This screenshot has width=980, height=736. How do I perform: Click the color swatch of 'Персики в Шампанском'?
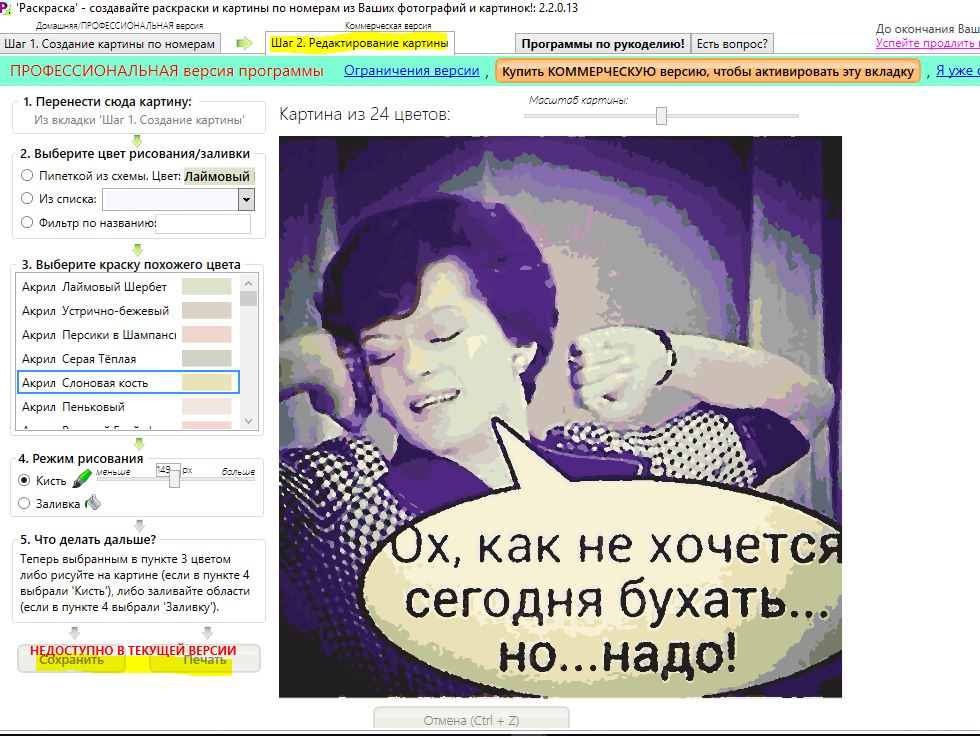(x=207, y=334)
